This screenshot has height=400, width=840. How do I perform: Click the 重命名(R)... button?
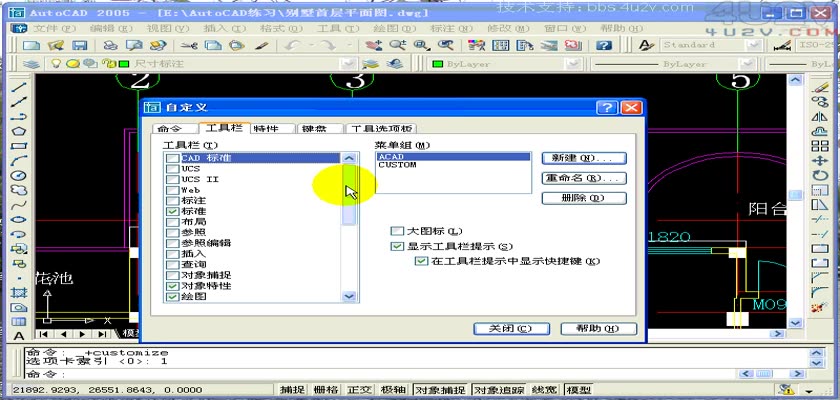coord(584,178)
